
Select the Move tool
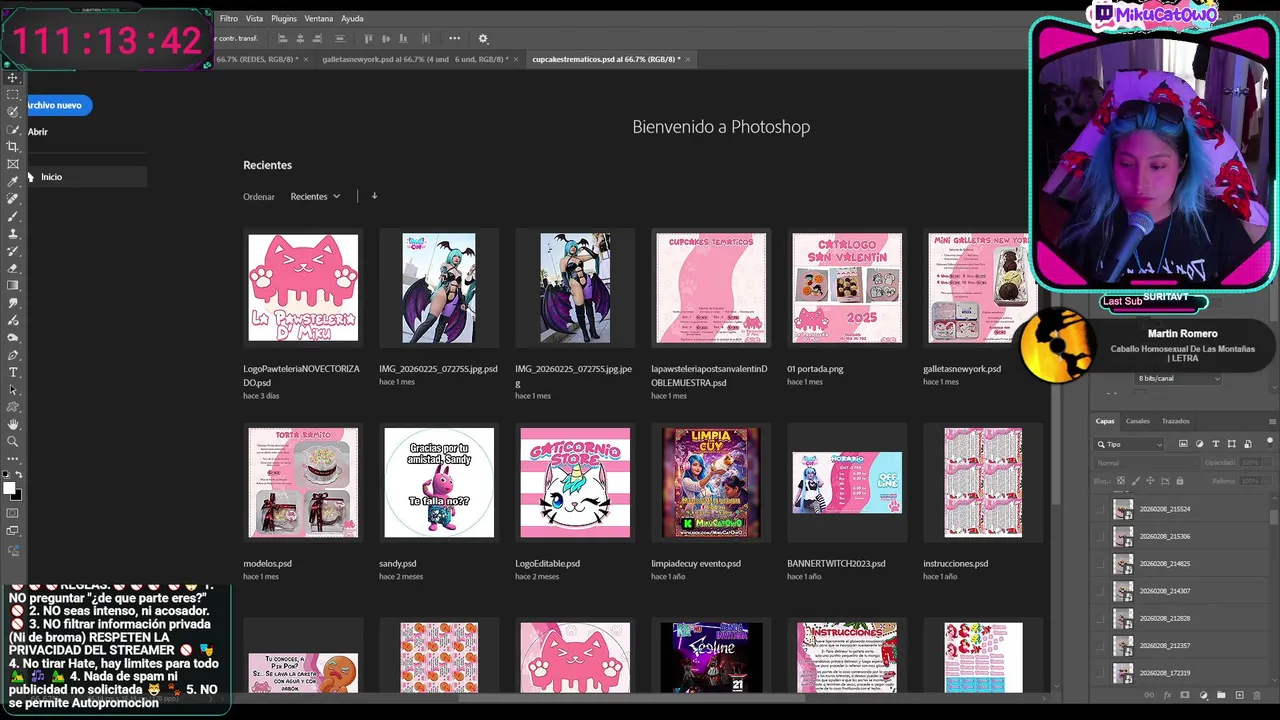click(x=13, y=77)
